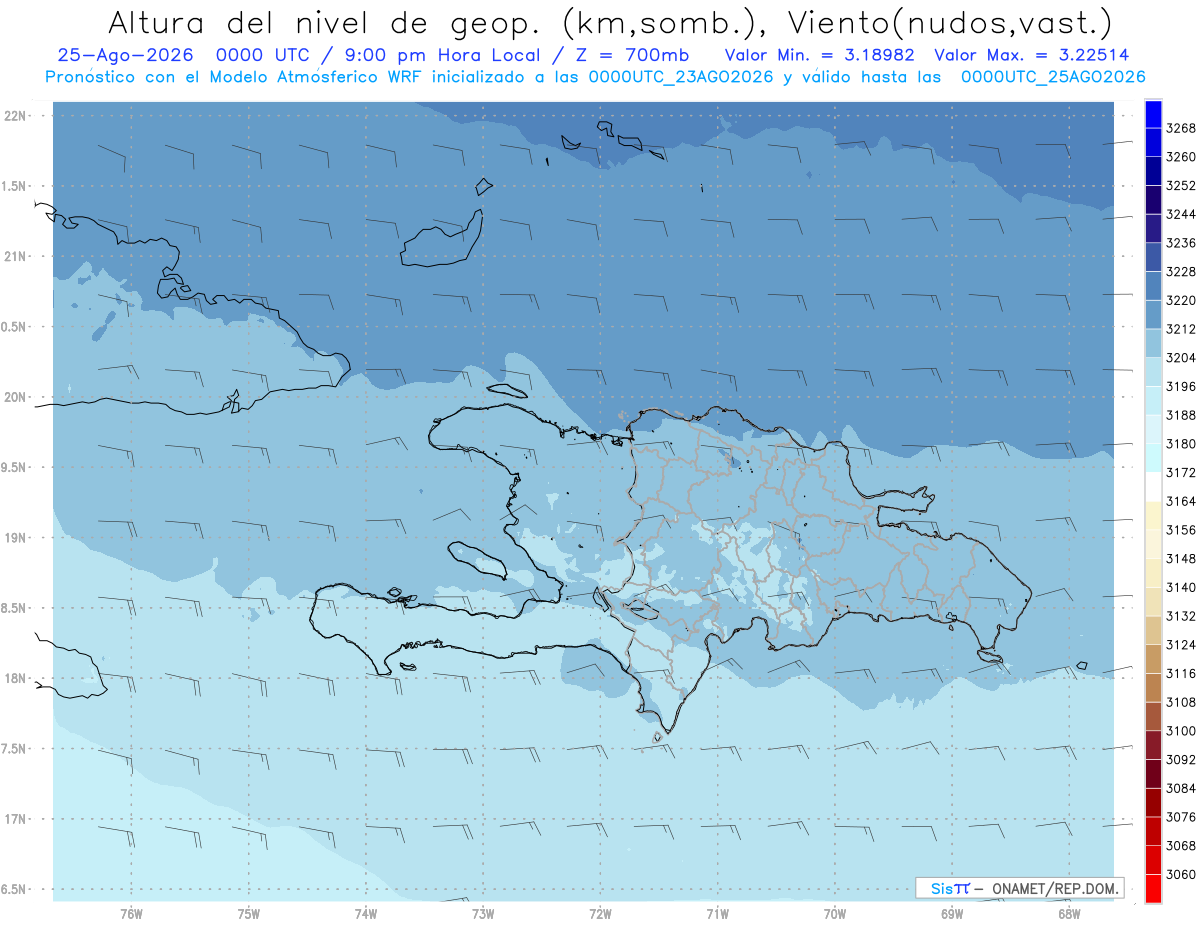Click the legend value 3100
The height and width of the screenshot is (927, 1200).
[1181, 731]
